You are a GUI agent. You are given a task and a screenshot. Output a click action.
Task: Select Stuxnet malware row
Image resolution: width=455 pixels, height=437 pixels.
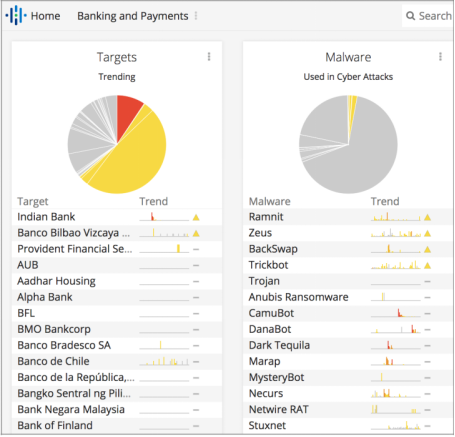click(x=348, y=425)
